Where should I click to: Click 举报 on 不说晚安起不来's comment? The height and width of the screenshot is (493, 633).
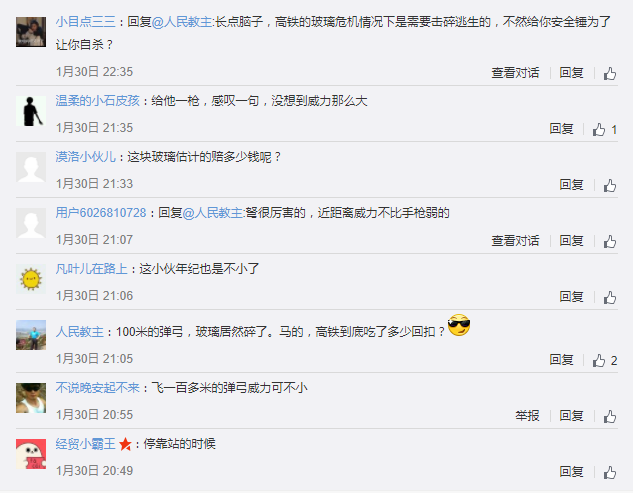pos(527,415)
